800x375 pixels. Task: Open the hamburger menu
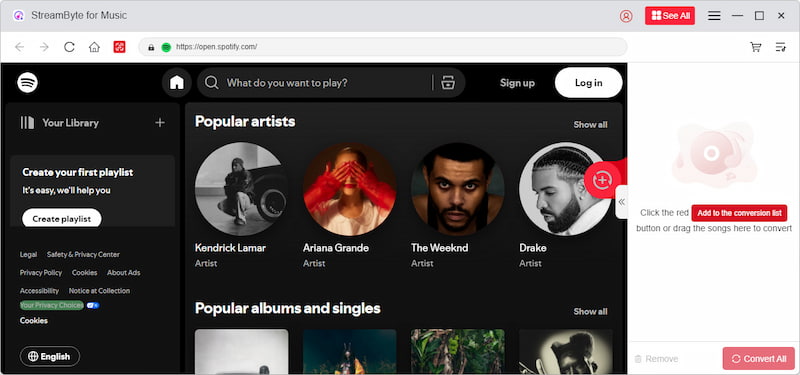714,16
